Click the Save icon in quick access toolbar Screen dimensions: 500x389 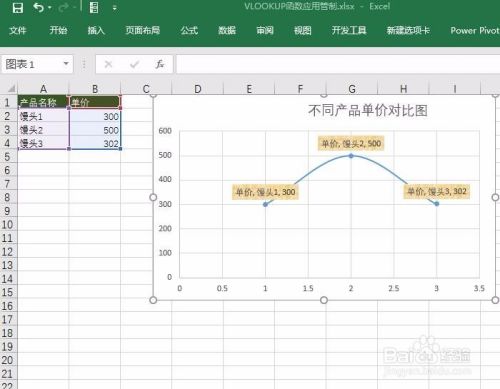(18, 7)
